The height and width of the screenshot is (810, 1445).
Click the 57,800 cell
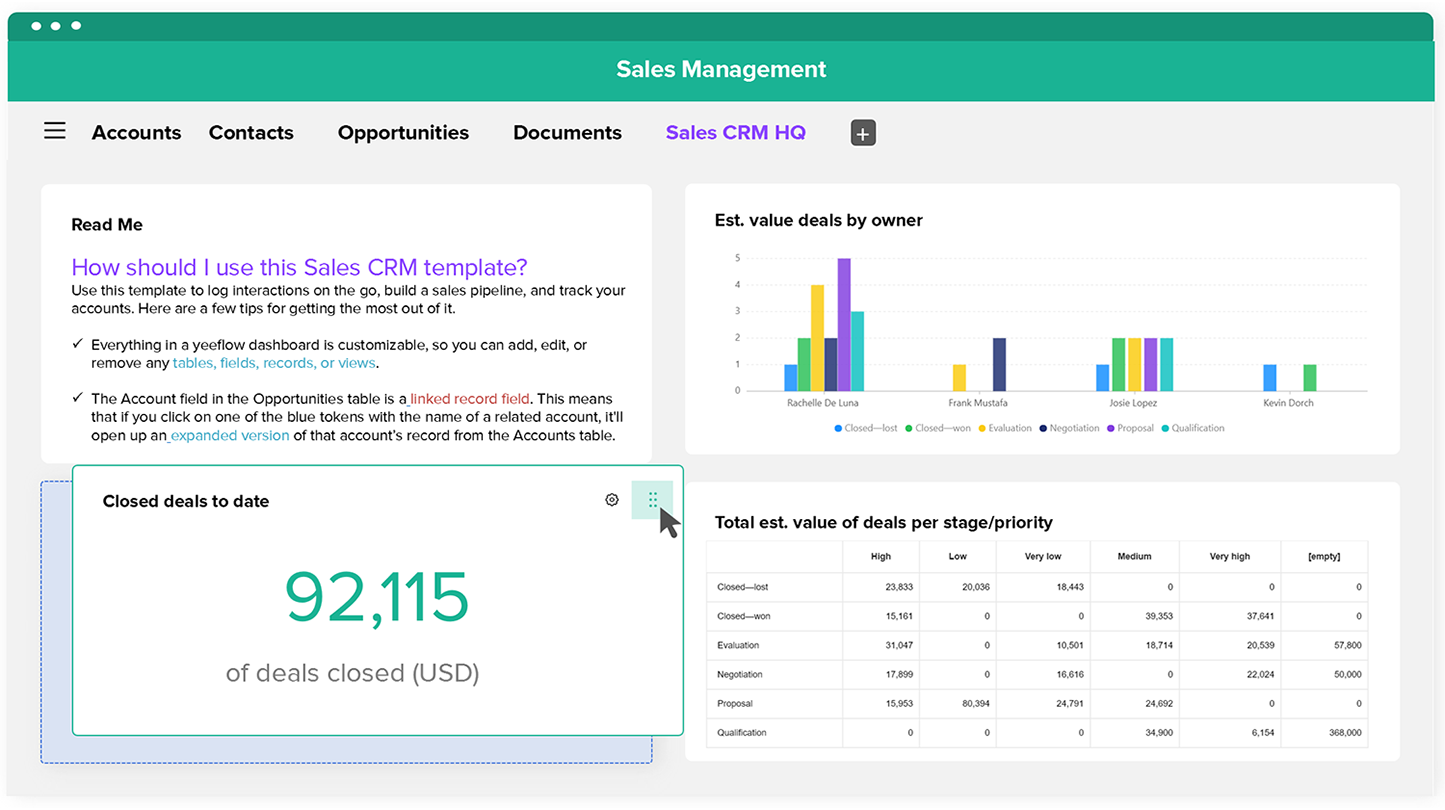click(1324, 645)
